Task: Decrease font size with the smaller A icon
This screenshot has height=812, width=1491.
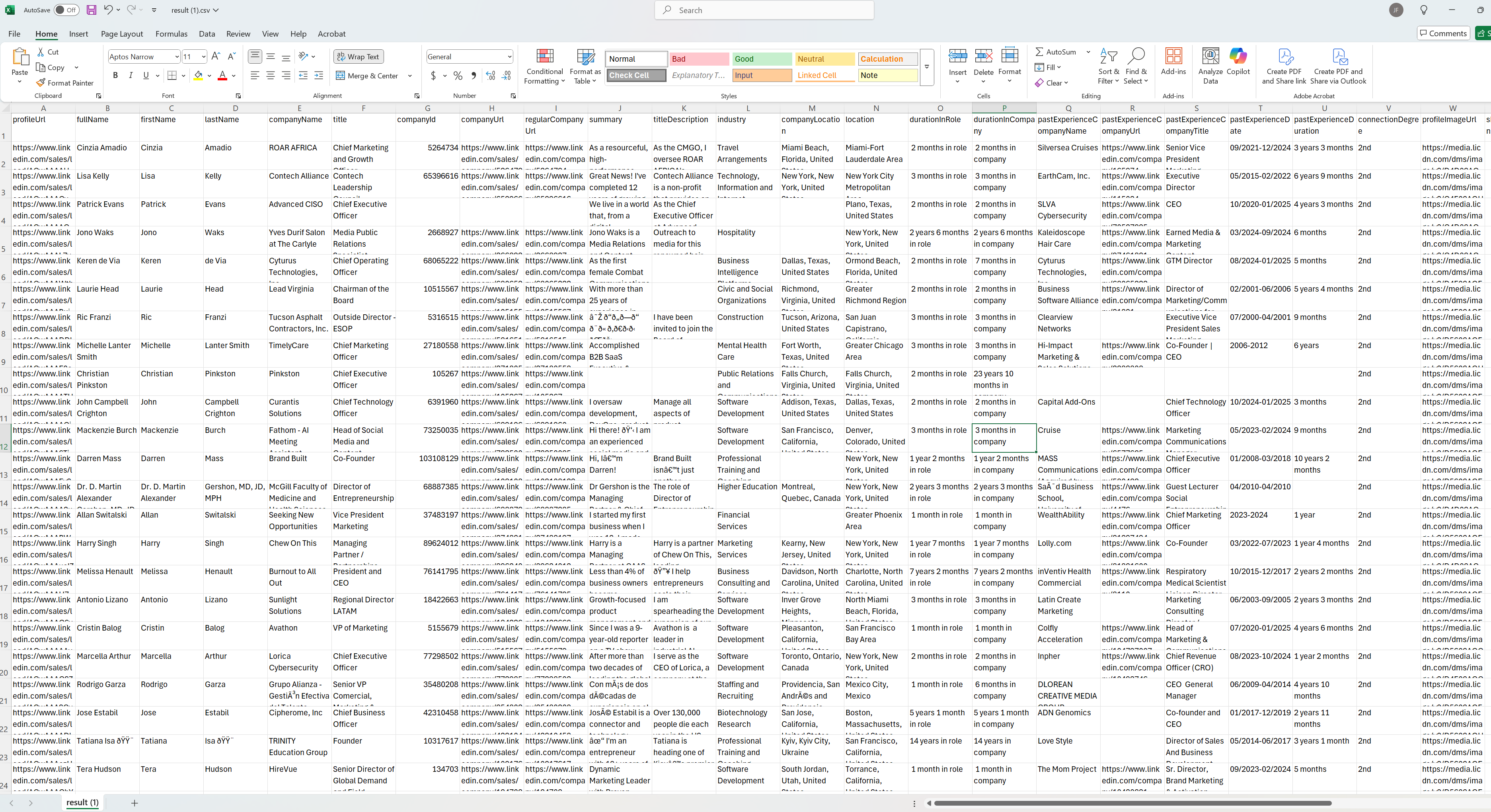Action: point(232,56)
